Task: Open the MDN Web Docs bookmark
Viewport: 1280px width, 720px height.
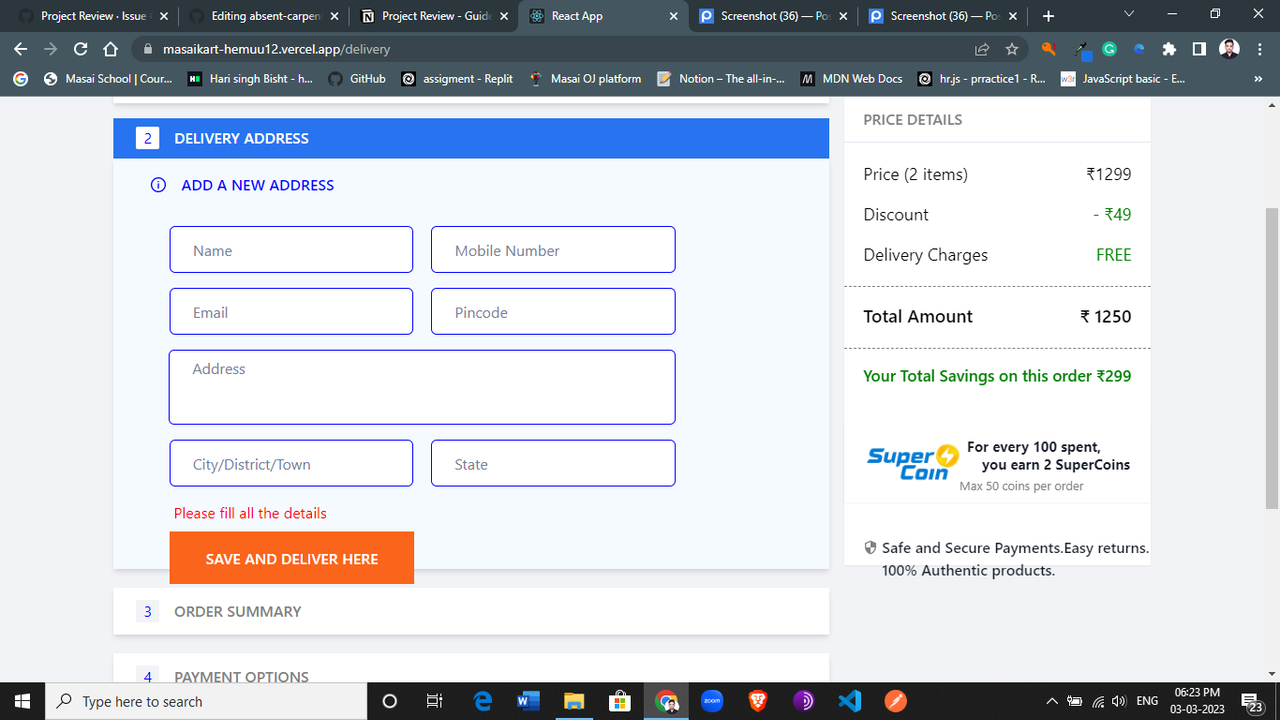Action: [851, 79]
